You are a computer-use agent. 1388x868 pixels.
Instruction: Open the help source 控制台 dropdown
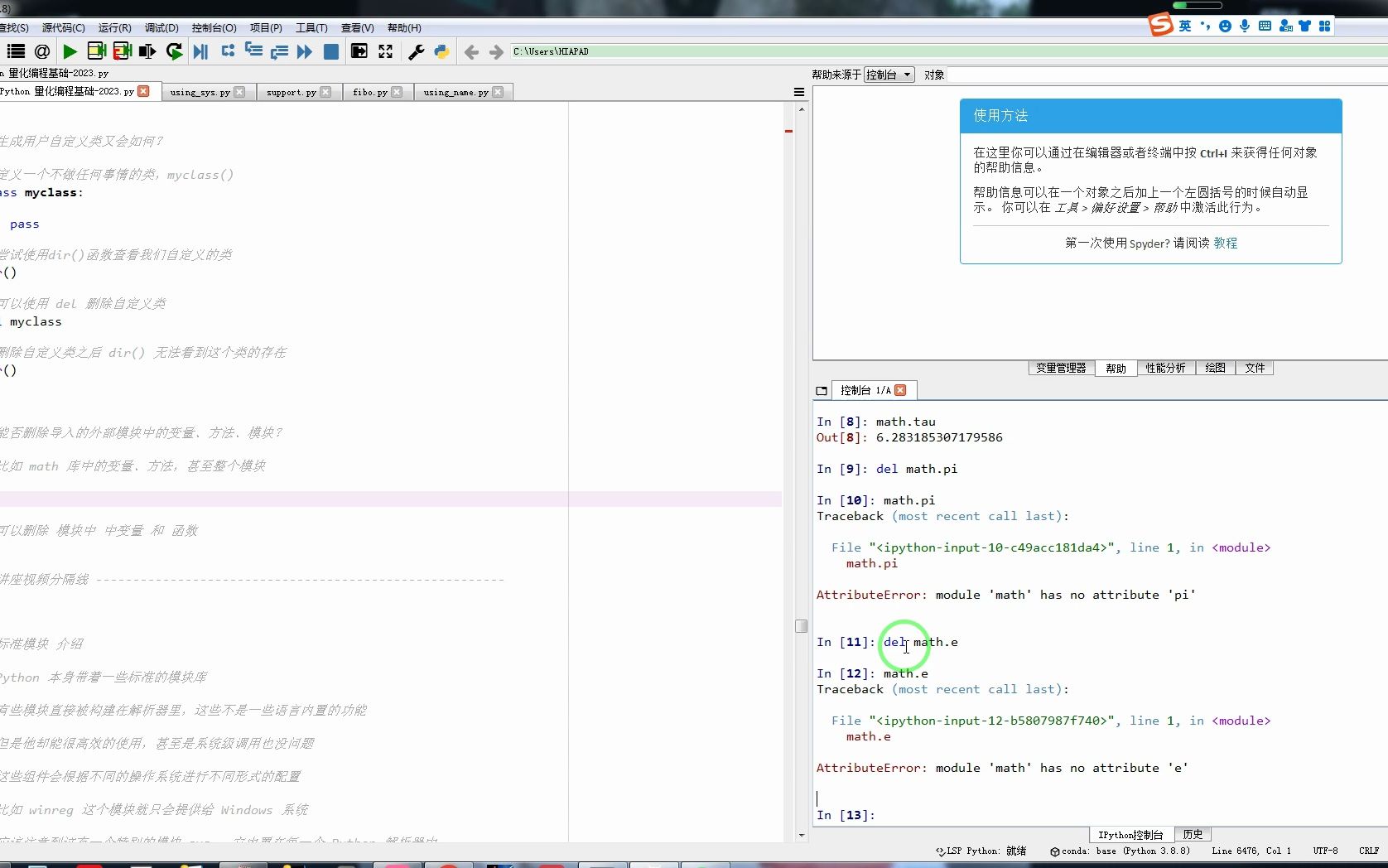889,75
